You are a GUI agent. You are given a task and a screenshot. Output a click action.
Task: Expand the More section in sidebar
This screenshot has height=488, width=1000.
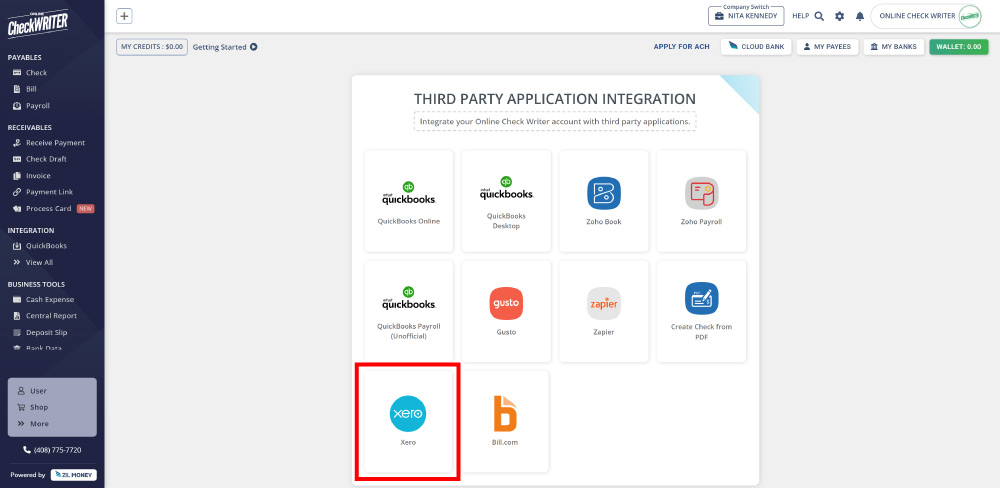(x=39, y=424)
